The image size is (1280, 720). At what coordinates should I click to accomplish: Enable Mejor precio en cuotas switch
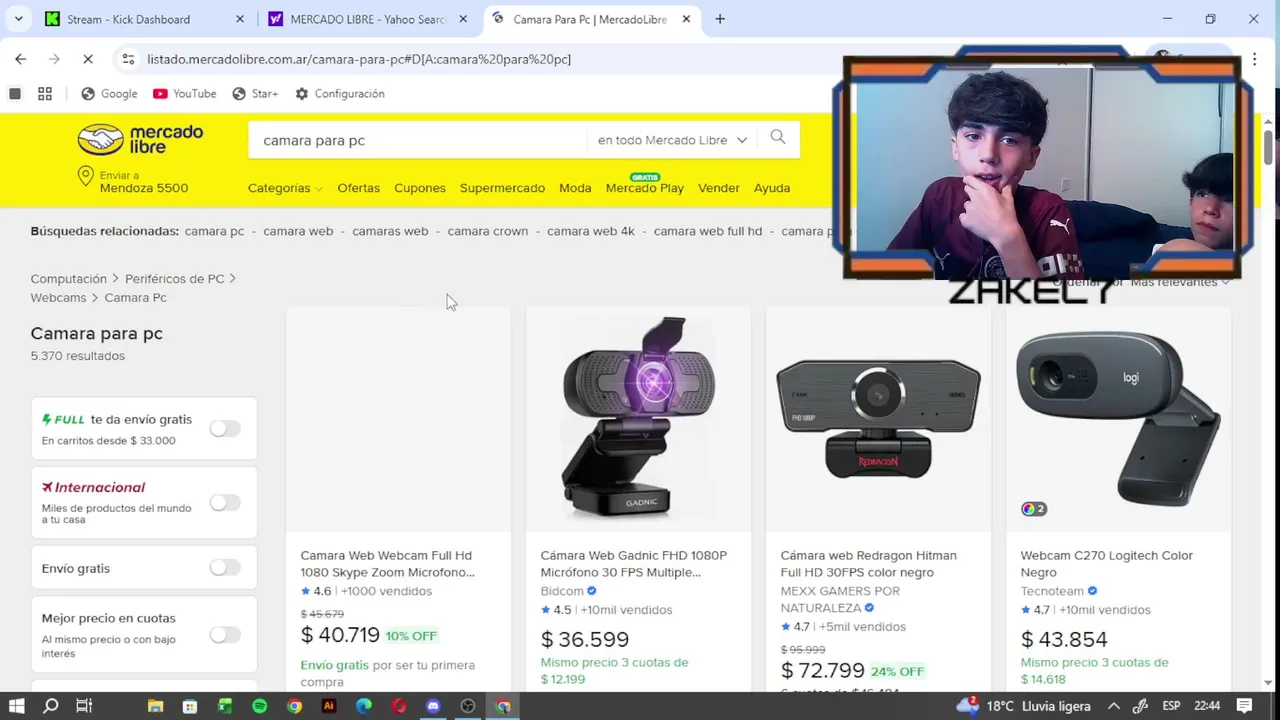point(225,634)
